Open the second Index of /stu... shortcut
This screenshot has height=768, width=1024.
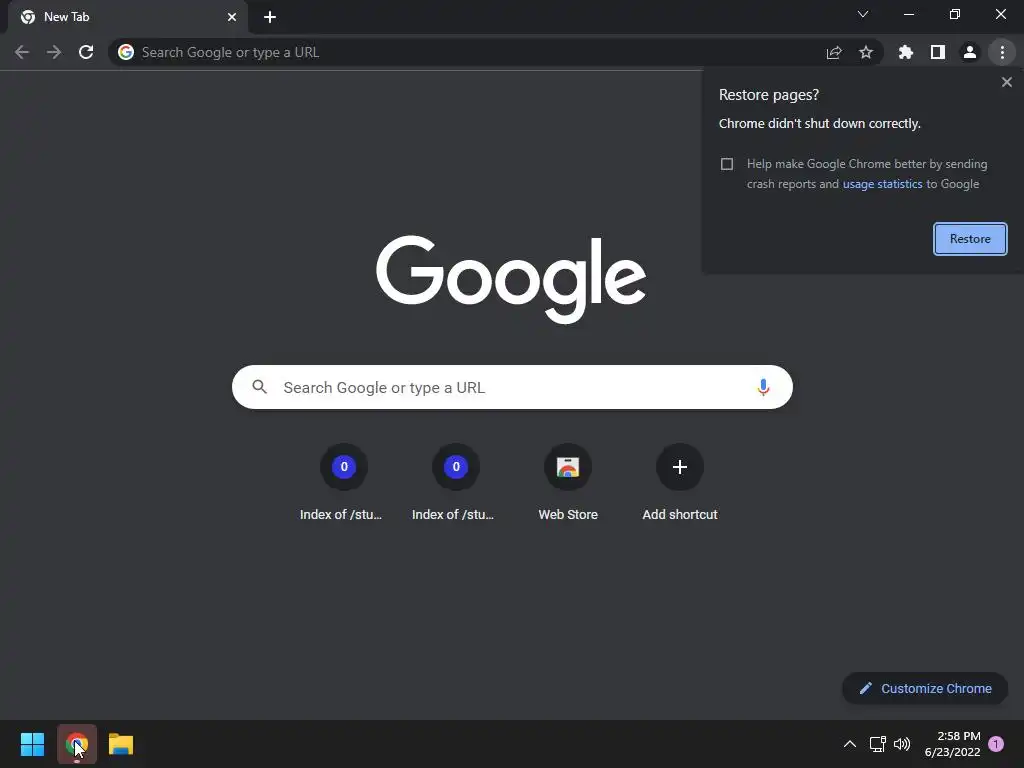(456, 483)
